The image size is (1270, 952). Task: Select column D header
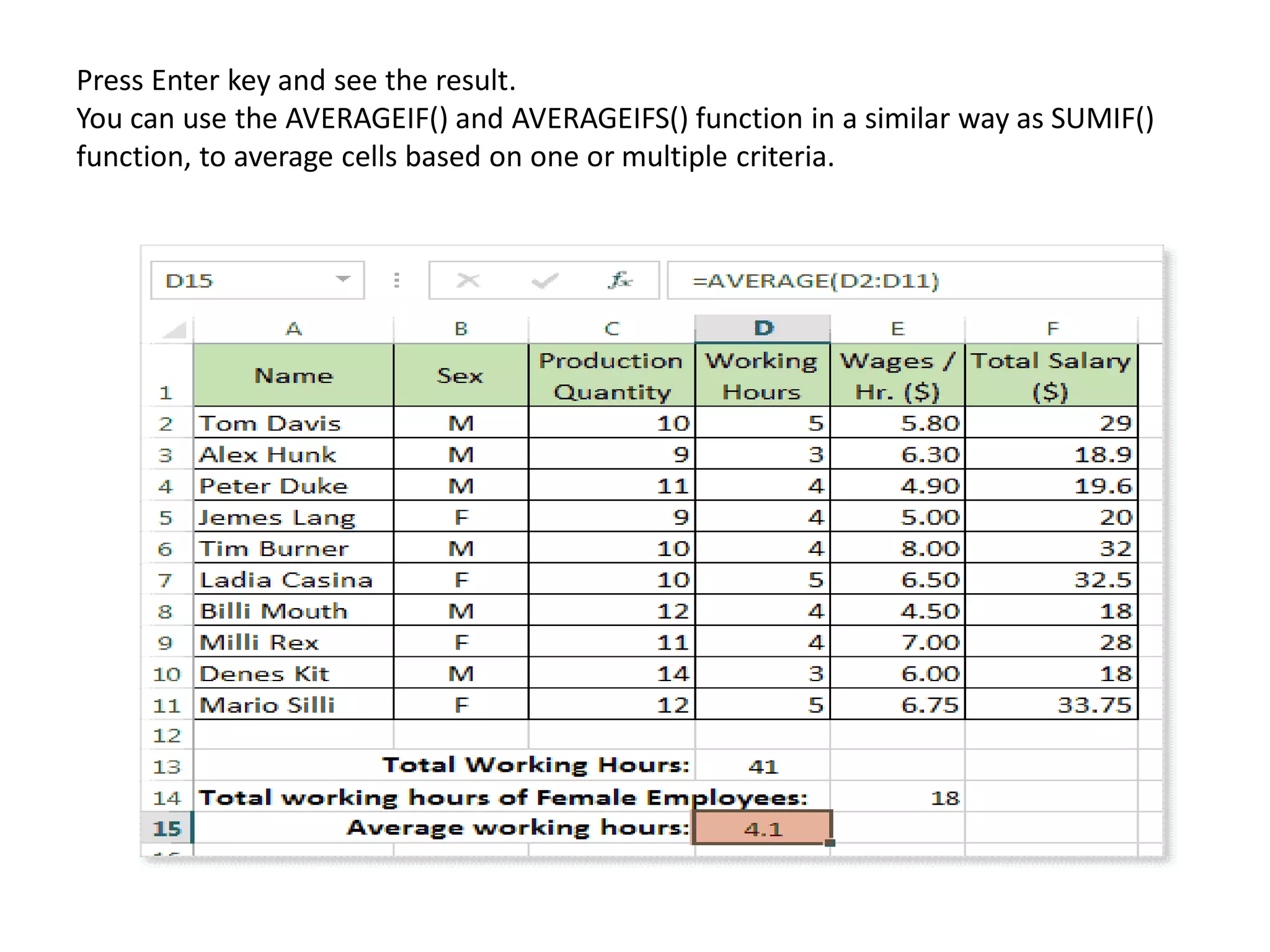(763, 328)
